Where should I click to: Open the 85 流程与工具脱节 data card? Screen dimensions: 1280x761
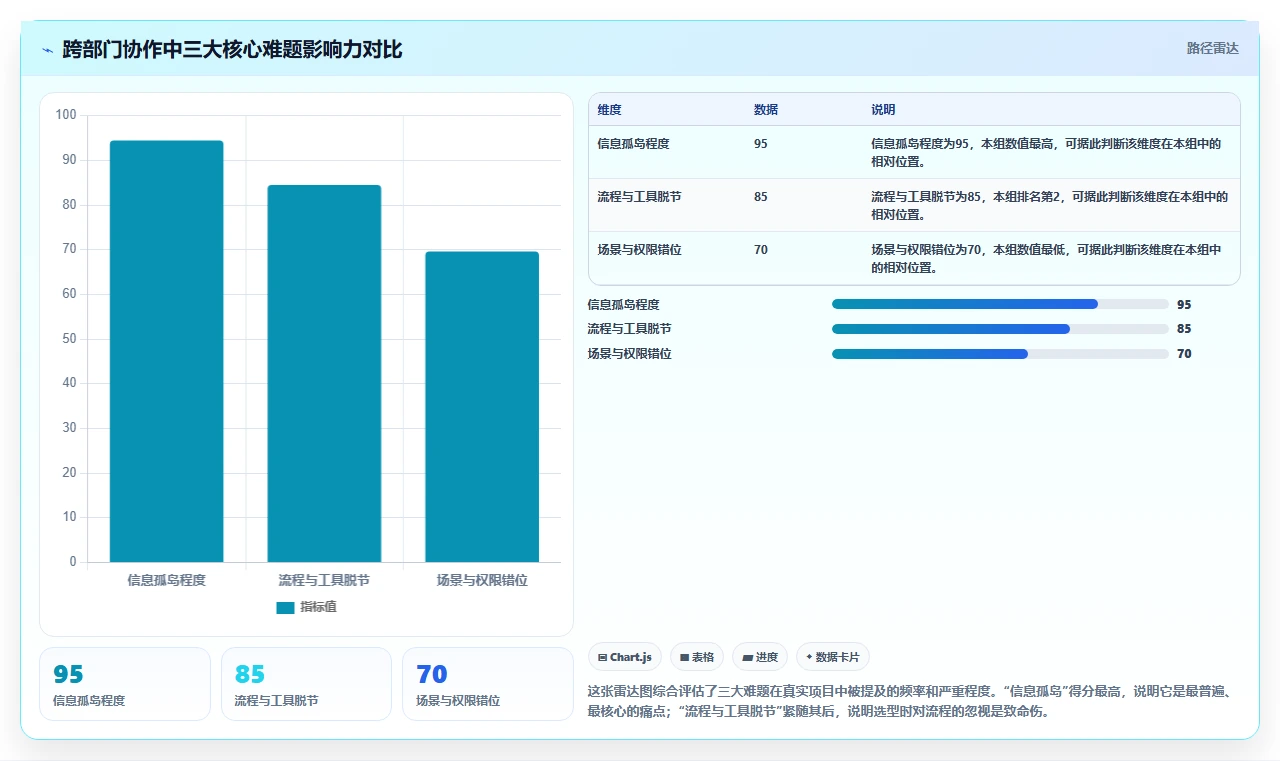[x=306, y=684]
